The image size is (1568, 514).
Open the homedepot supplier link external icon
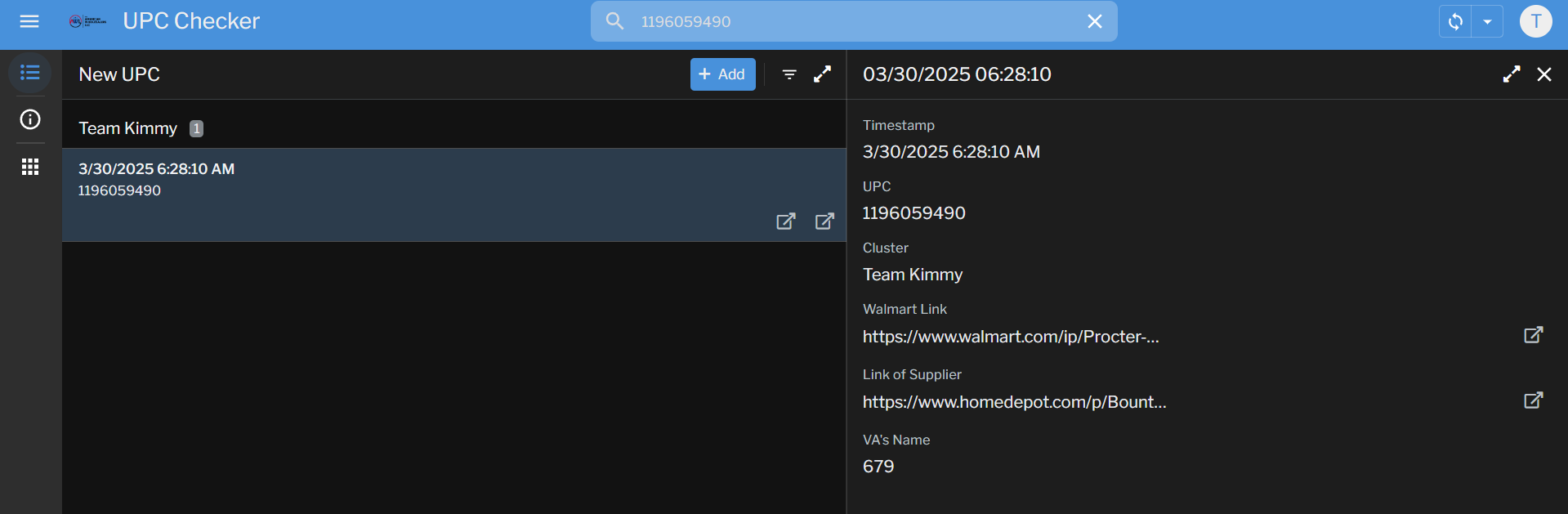point(1533,400)
